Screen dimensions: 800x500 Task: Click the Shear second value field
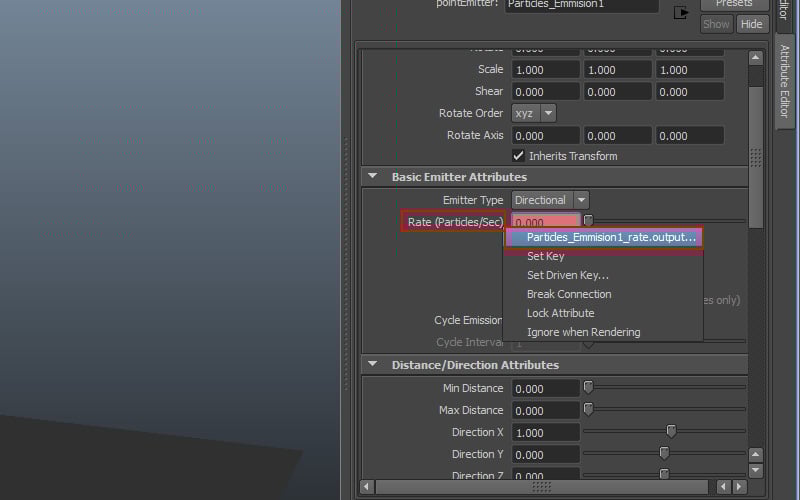click(617, 92)
